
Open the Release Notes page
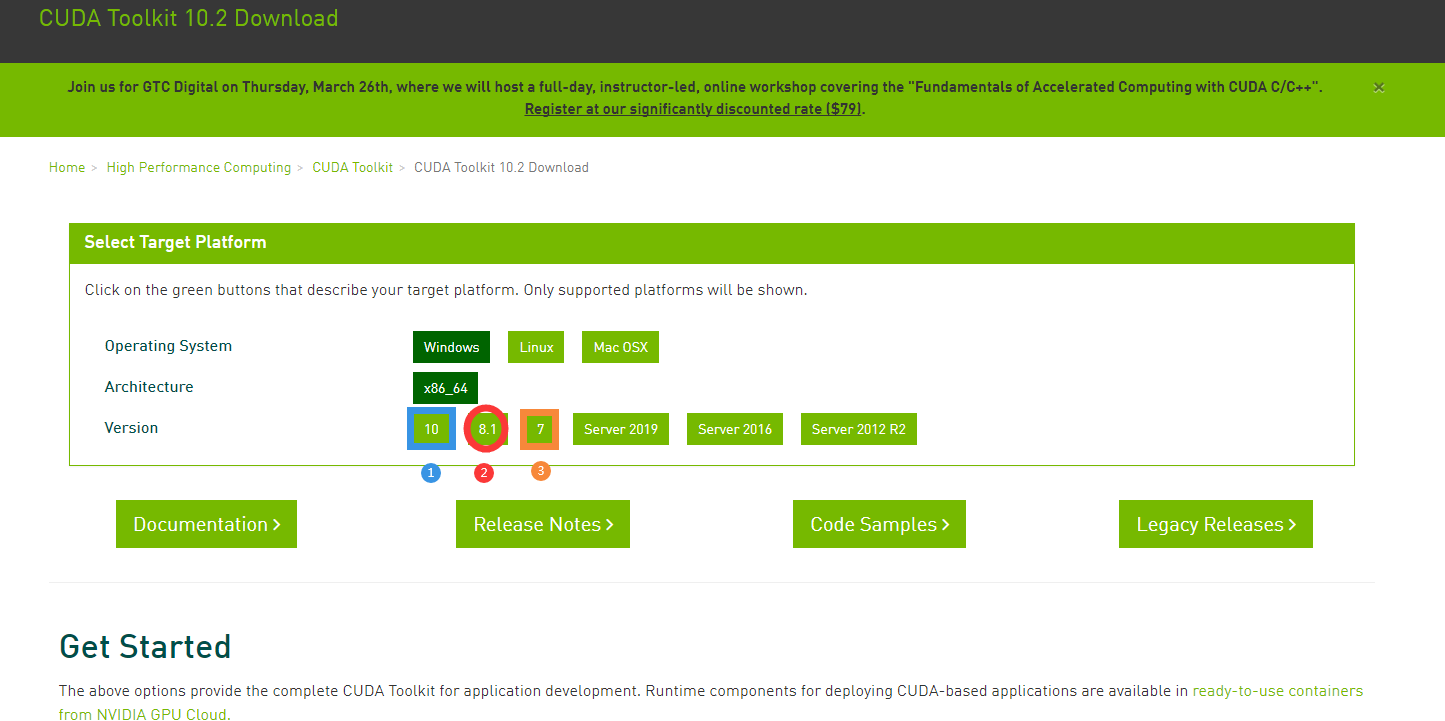[543, 524]
